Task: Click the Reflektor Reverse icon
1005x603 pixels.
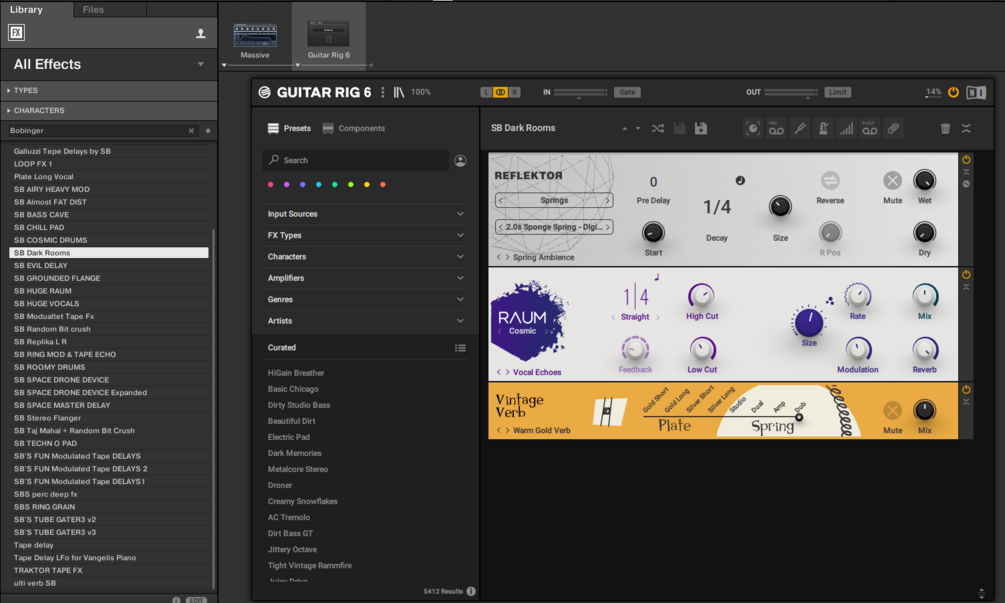Action: tap(830, 181)
